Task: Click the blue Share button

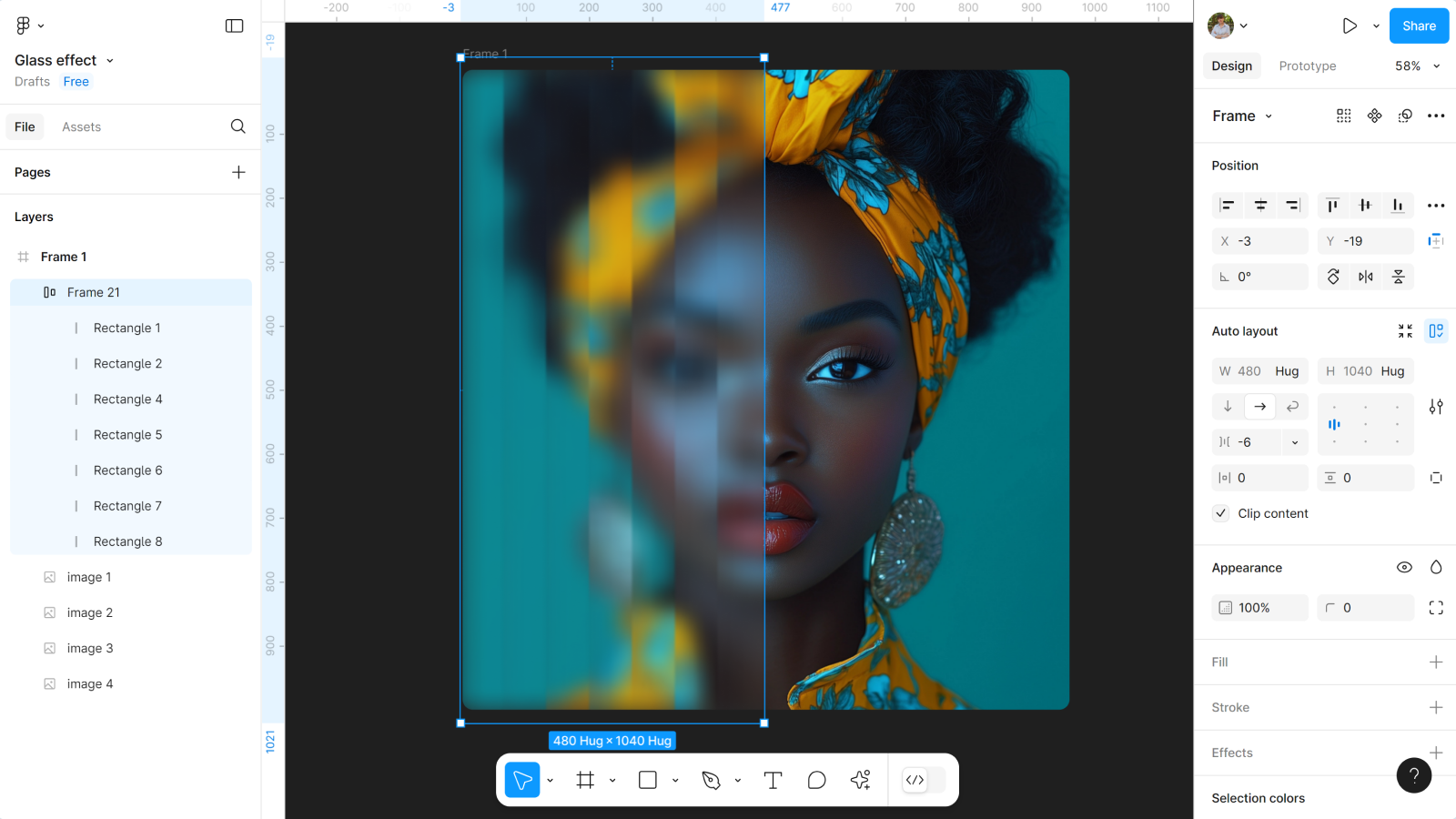Action: pyautogui.click(x=1418, y=25)
